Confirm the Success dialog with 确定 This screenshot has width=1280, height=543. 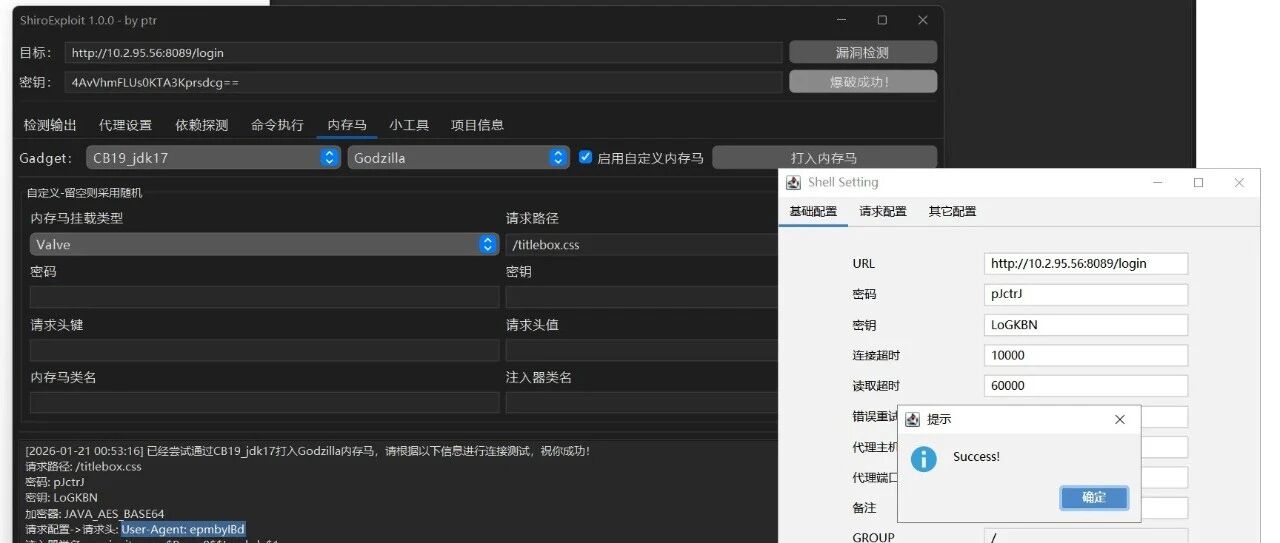click(1094, 497)
